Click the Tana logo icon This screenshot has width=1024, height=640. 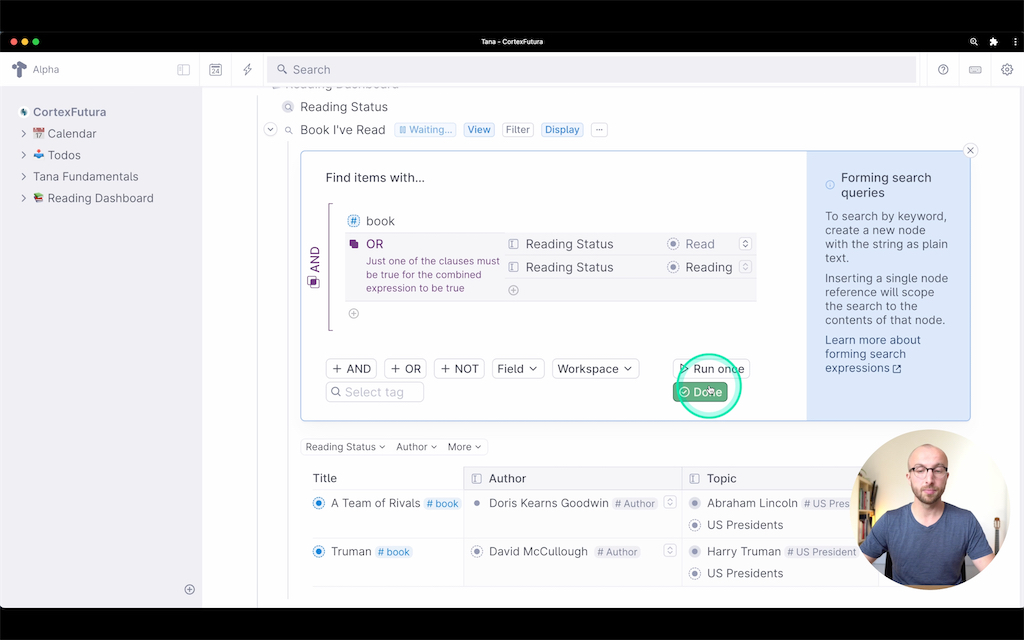[20, 69]
